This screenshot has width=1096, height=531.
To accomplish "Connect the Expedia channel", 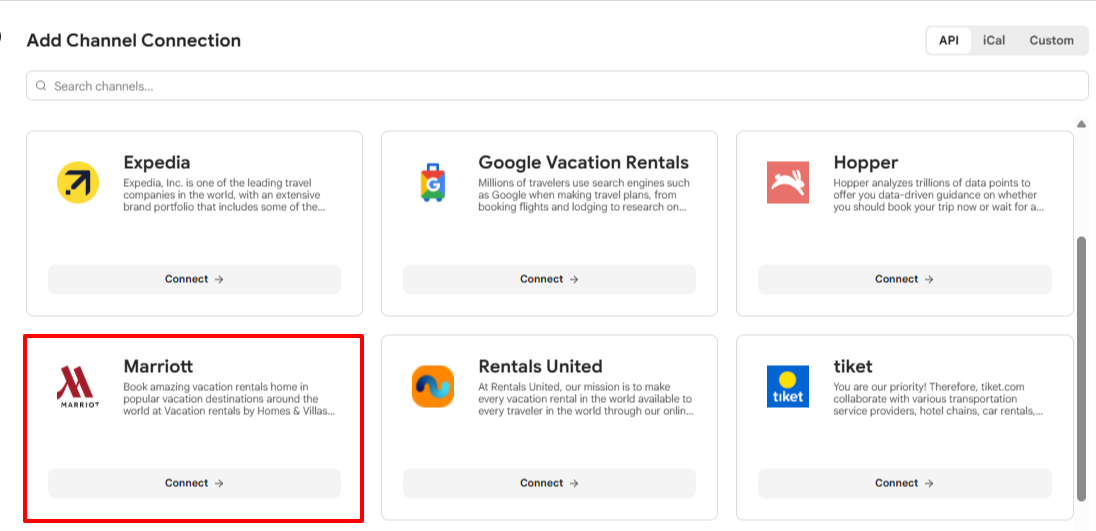I will tap(194, 279).
